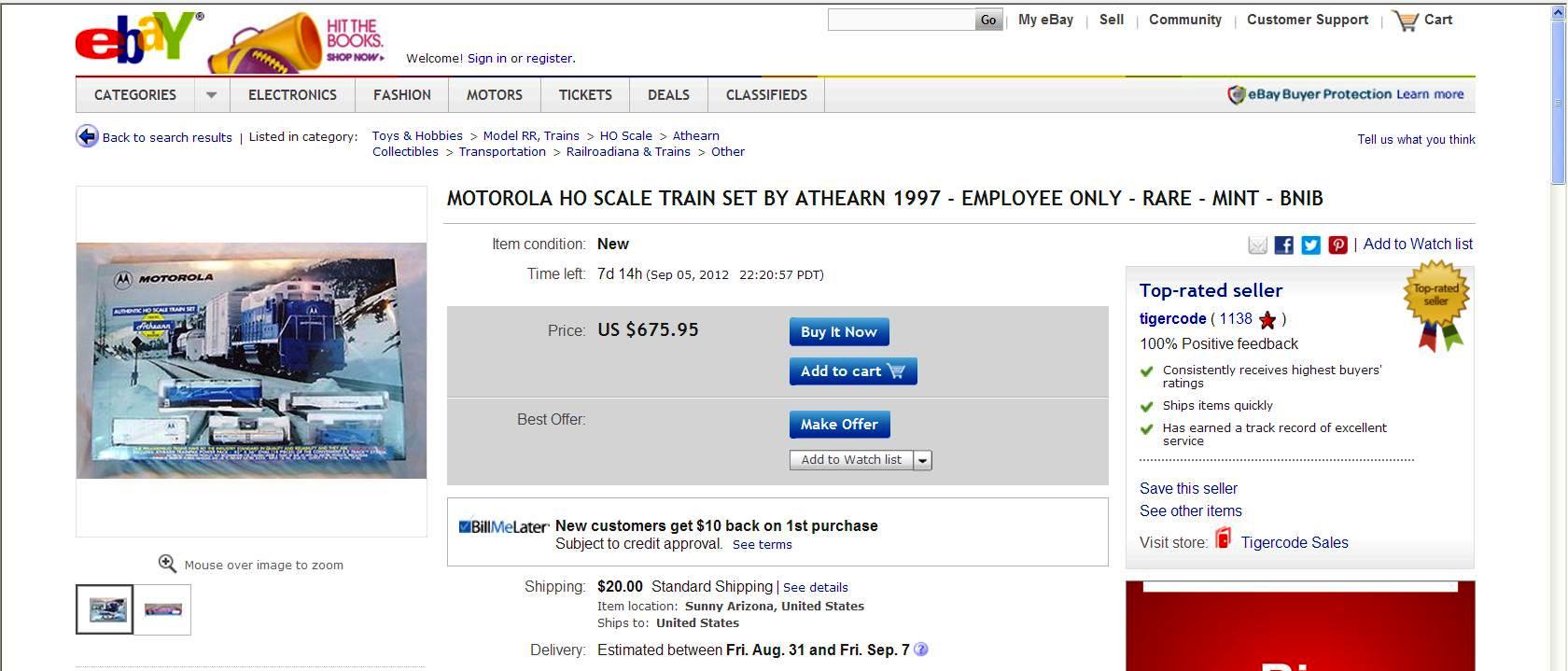Click the Make Offer button

point(840,425)
